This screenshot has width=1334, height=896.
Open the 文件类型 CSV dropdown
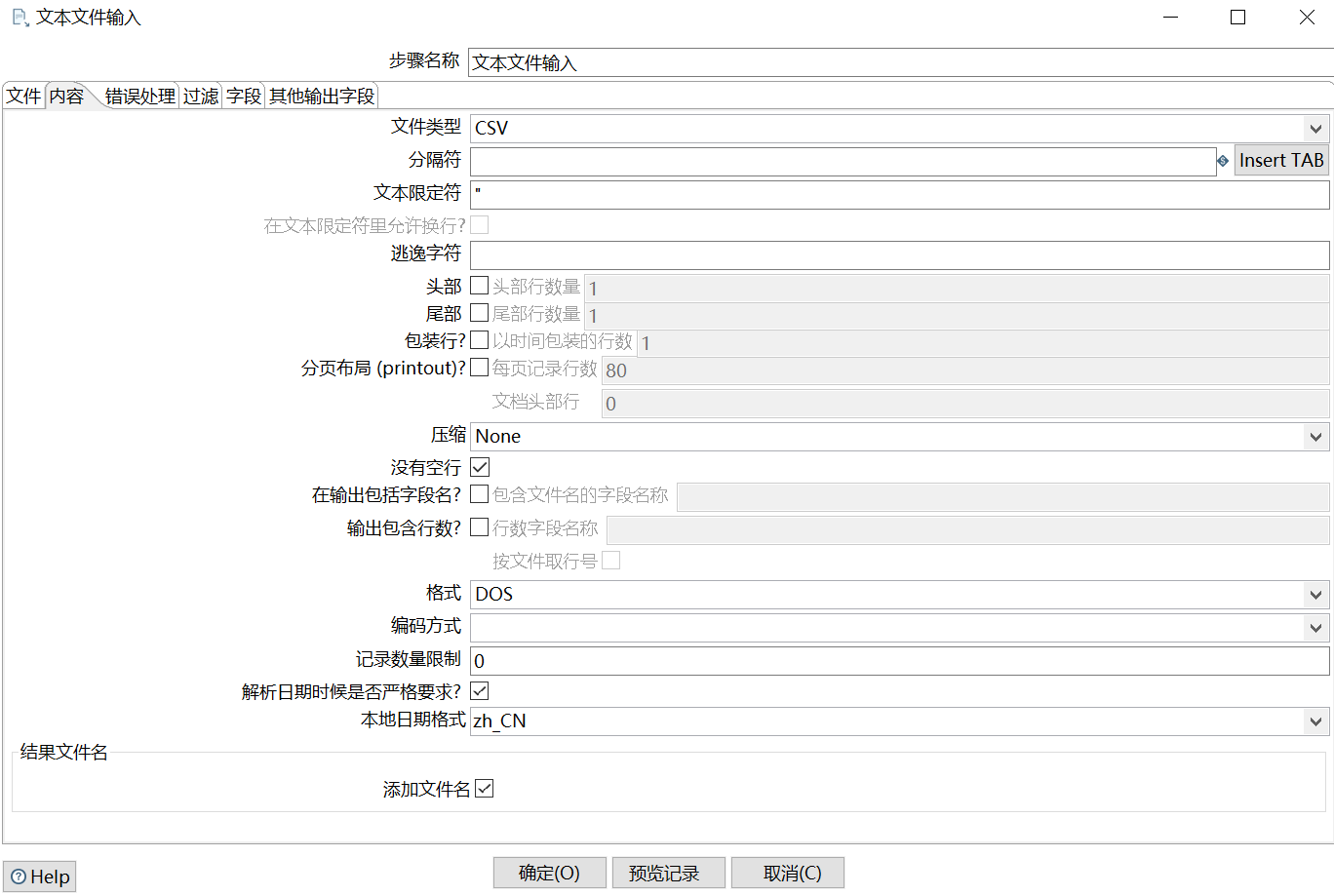click(1315, 129)
